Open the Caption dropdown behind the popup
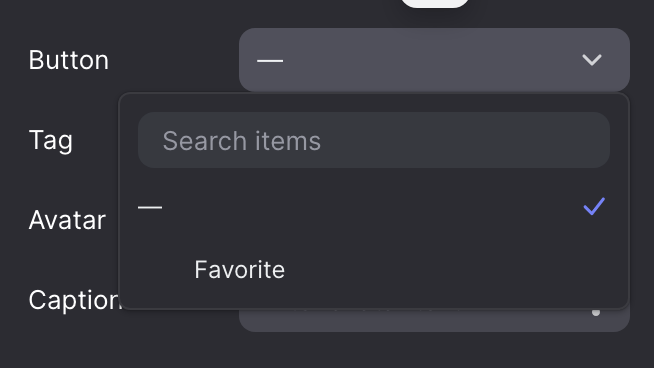The height and width of the screenshot is (368, 654). (x=434, y=320)
